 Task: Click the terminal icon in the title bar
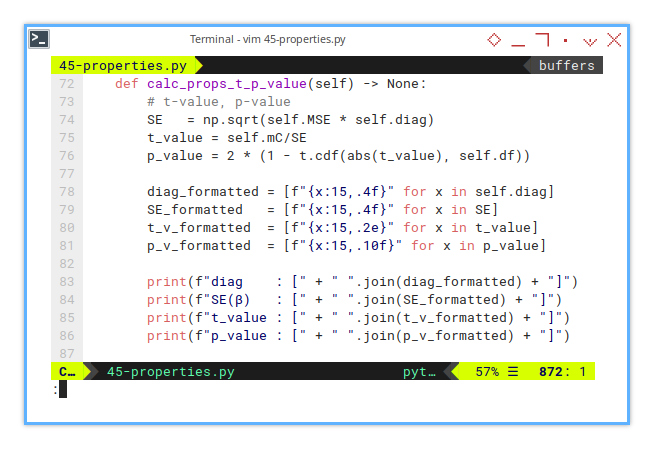tap(39, 39)
